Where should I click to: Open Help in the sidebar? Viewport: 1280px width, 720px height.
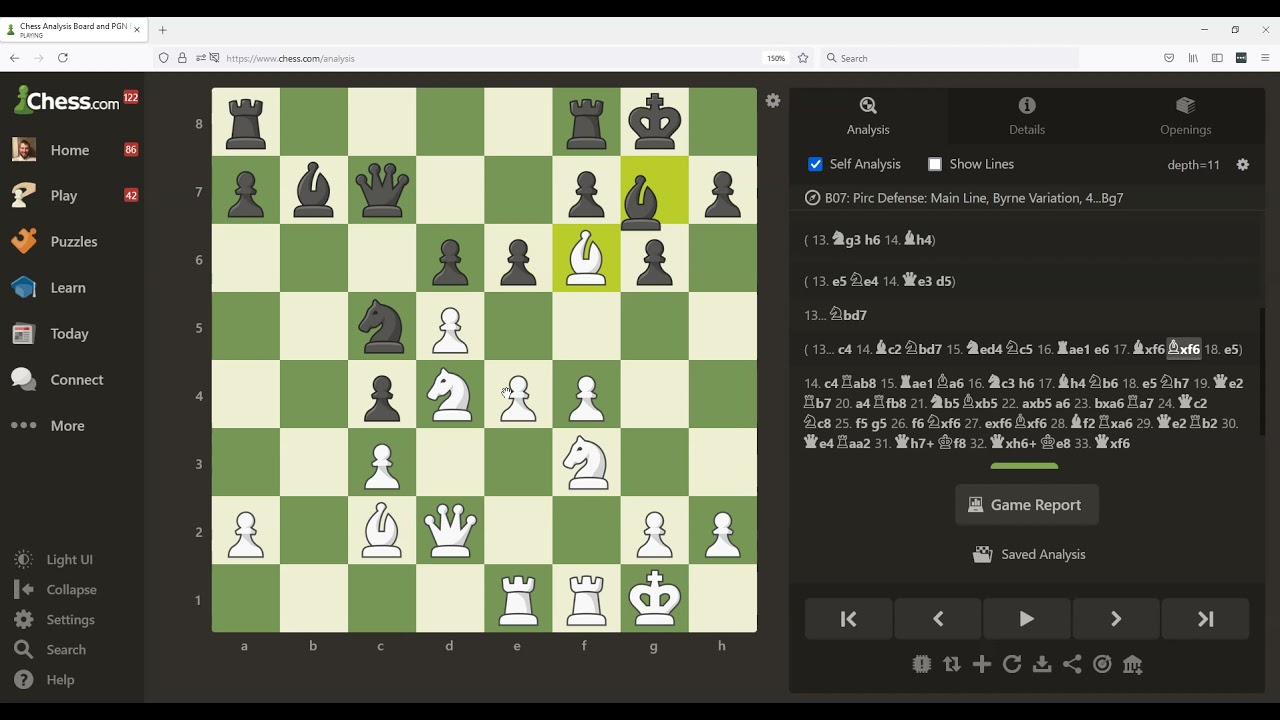[x=60, y=680]
